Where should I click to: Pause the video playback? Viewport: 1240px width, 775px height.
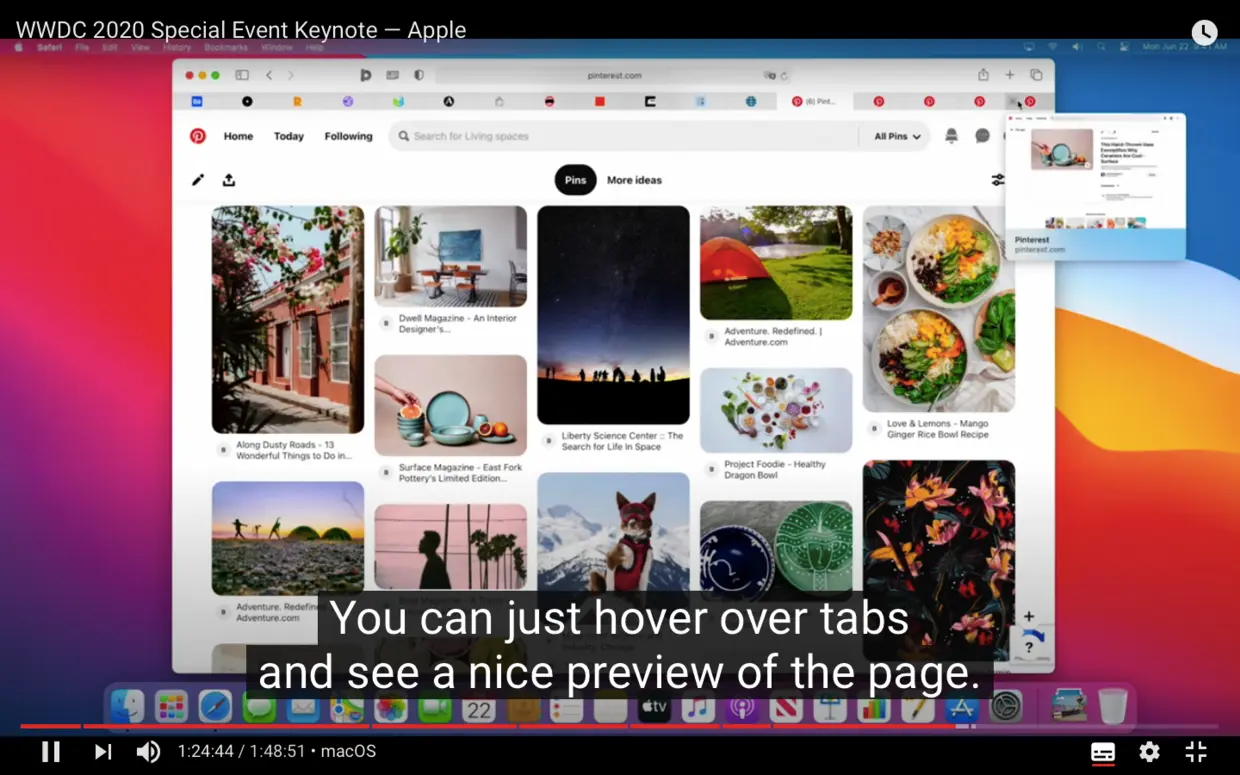point(51,751)
